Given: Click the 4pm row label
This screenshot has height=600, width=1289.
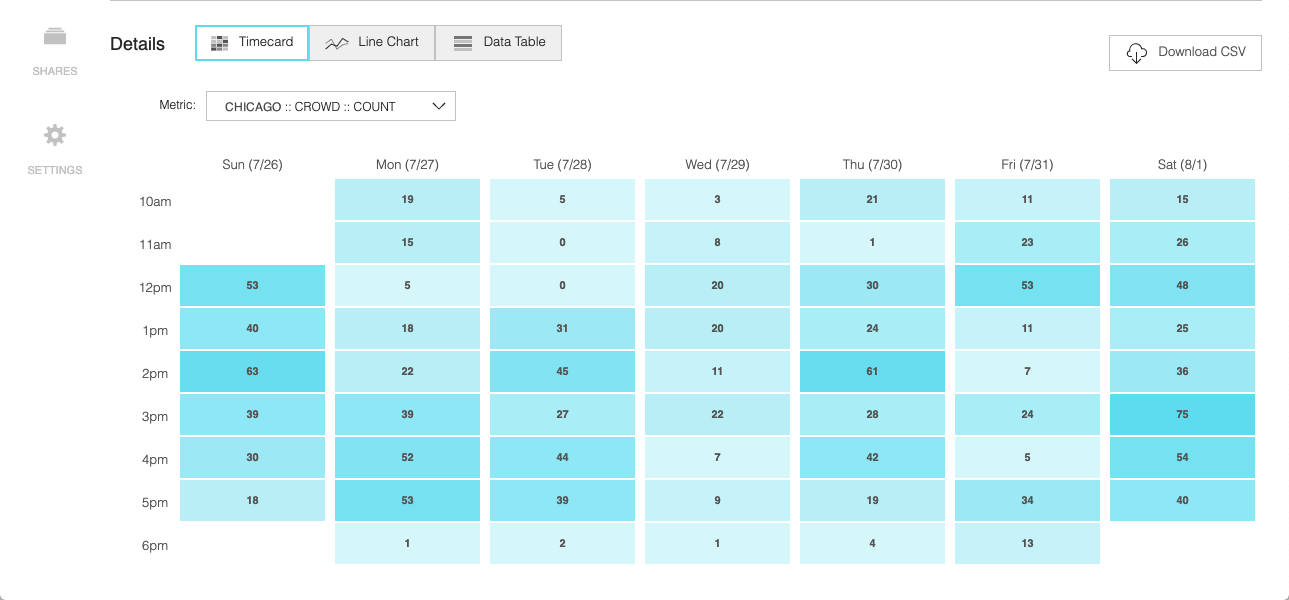Looking at the screenshot, I should point(155,460).
